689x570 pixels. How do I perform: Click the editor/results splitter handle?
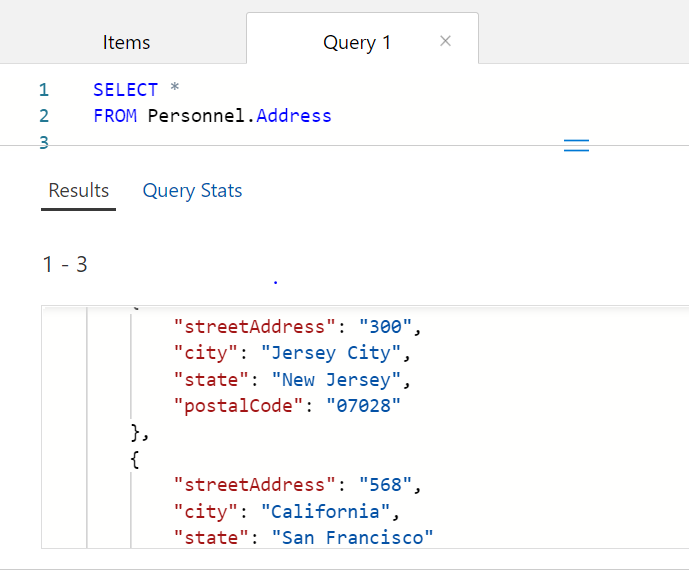pos(576,146)
